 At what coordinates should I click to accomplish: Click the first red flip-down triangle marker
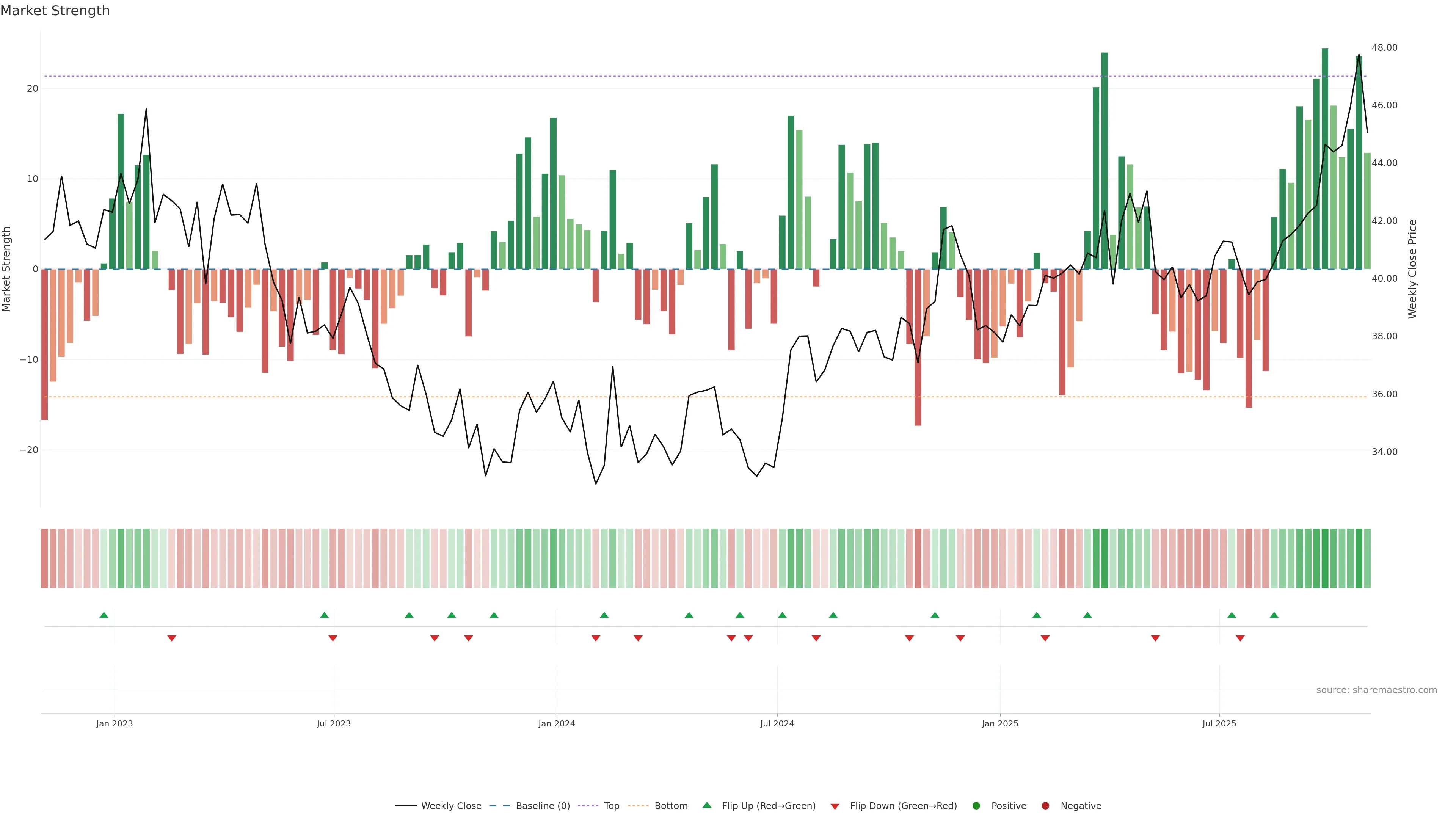pyautogui.click(x=172, y=638)
